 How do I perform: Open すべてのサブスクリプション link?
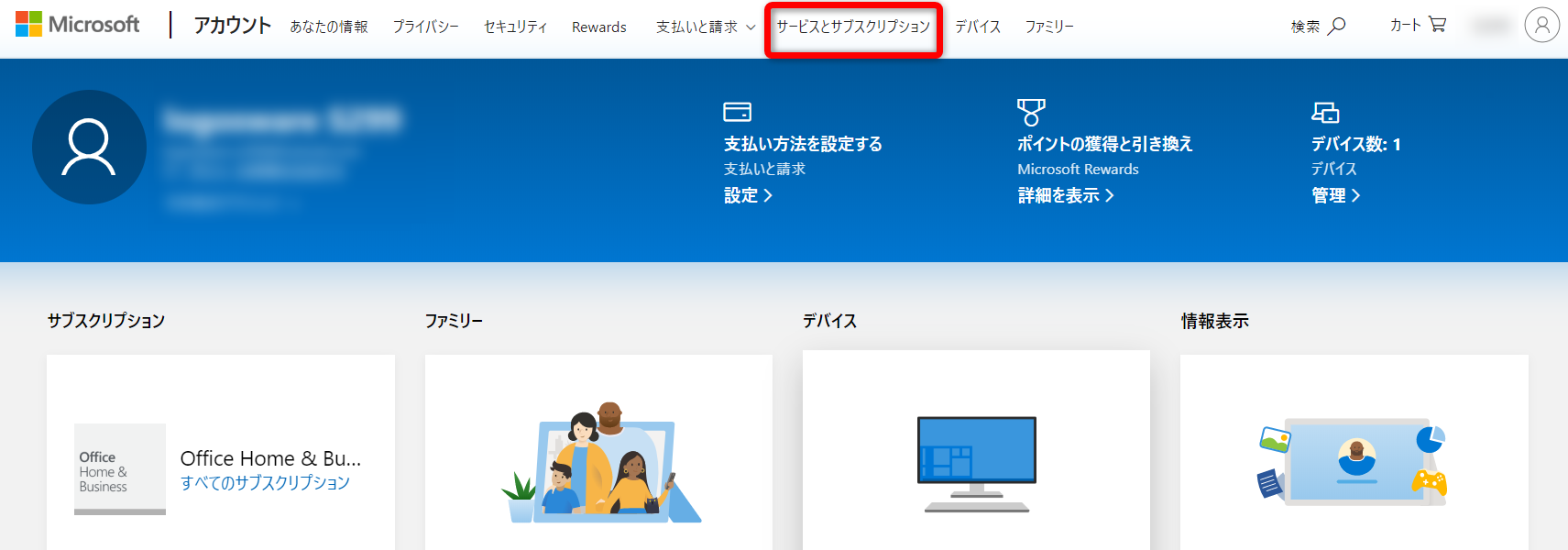[265, 482]
